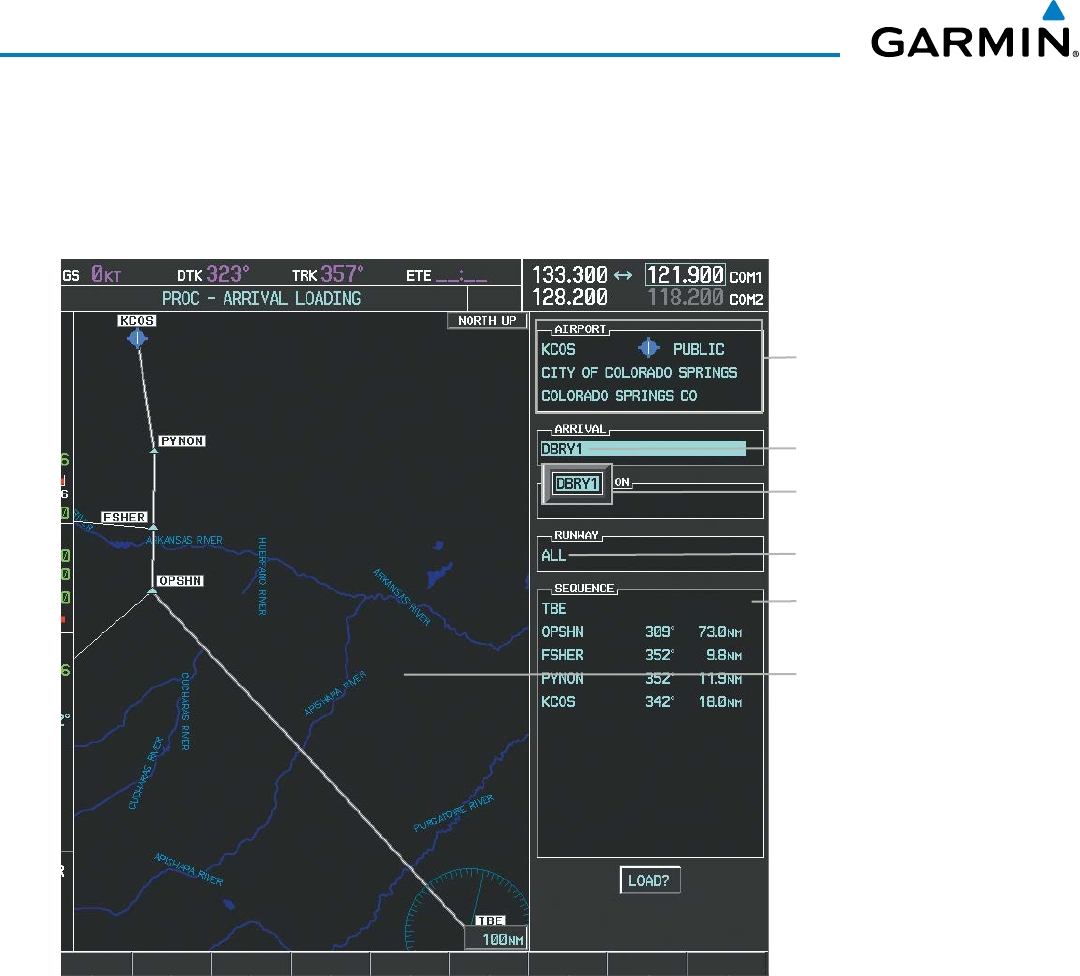
Task: Click the OPSHN label on the map
Action: click(x=180, y=581)
